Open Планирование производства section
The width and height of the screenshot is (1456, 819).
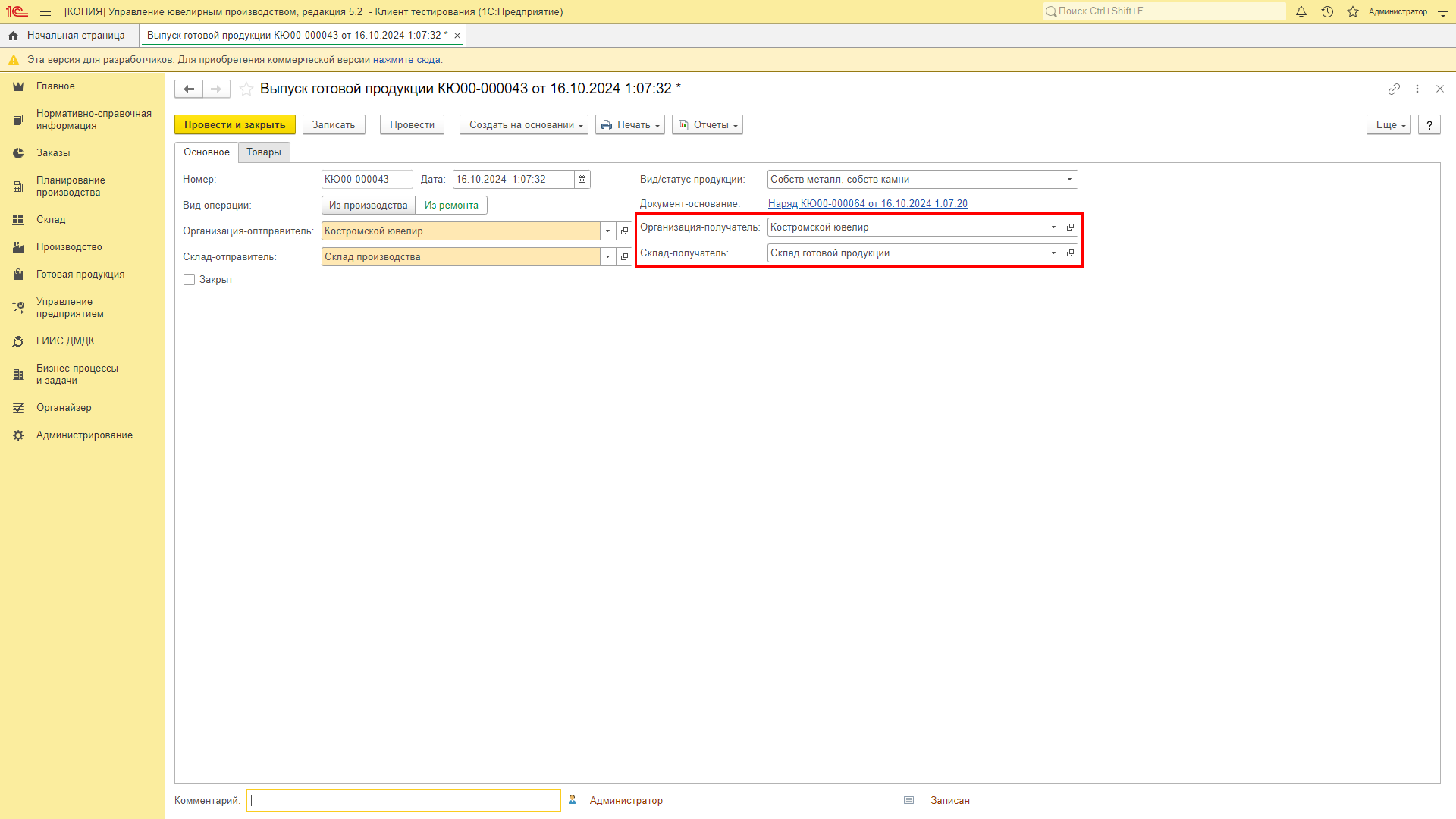coord(82,187)
